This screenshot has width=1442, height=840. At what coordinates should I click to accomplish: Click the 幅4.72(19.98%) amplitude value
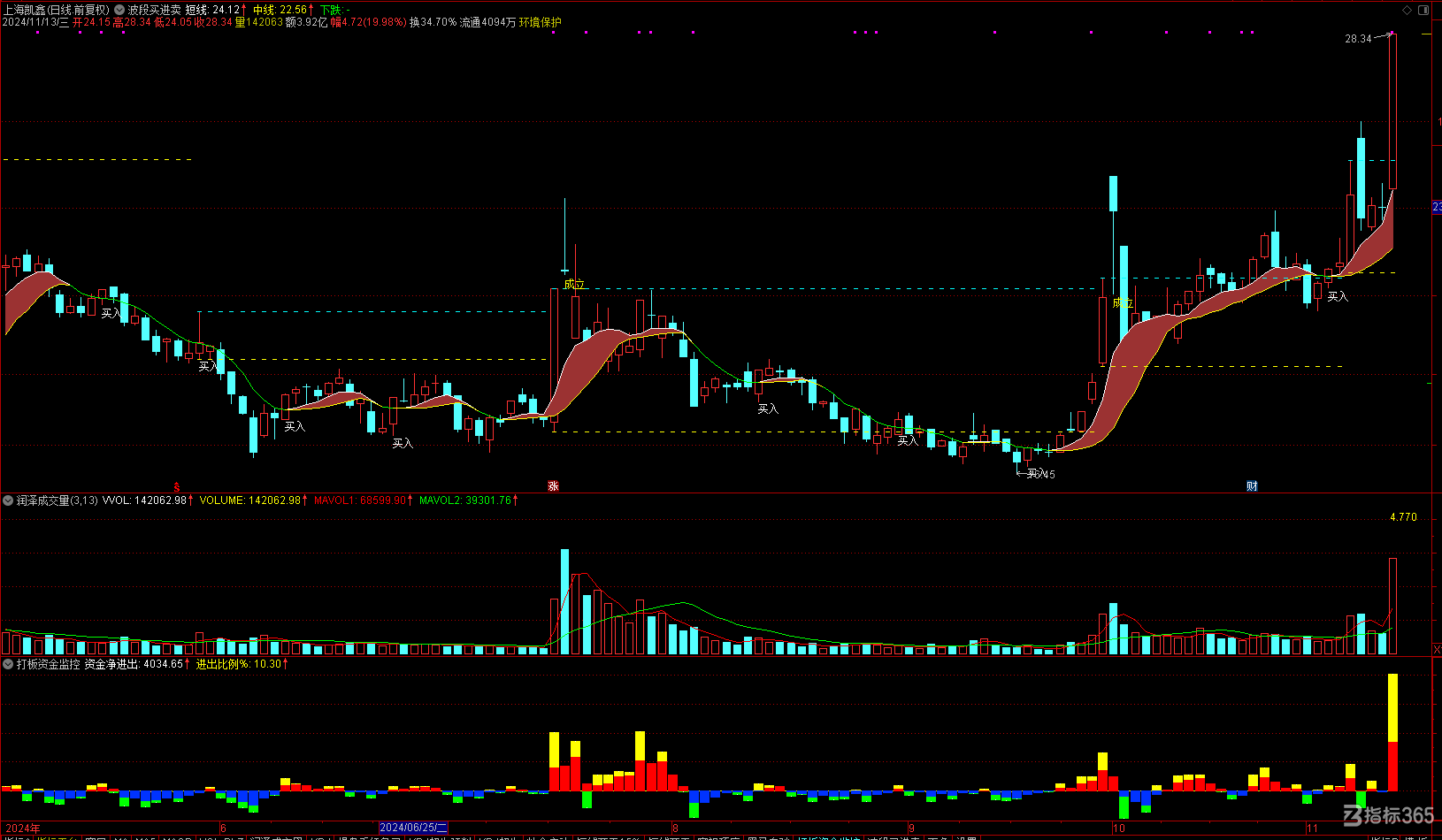pyautogui.click(x=368, y=22)
